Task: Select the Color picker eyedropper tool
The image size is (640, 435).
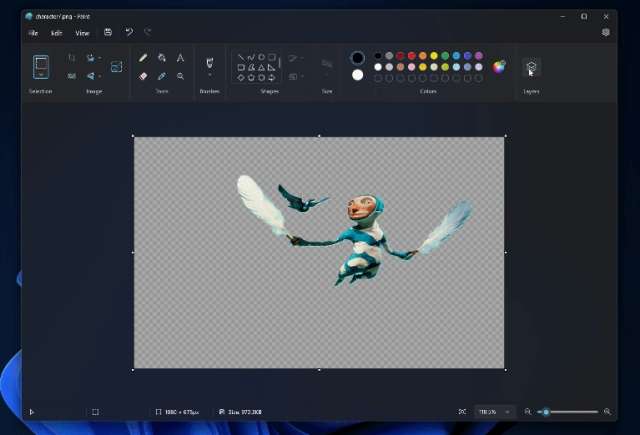Action: (162, 76)
